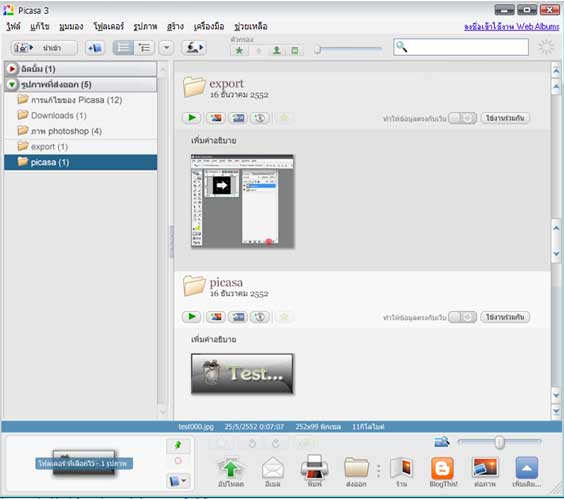
Task: Switch to folder tree view
Action: pos(145,47)
